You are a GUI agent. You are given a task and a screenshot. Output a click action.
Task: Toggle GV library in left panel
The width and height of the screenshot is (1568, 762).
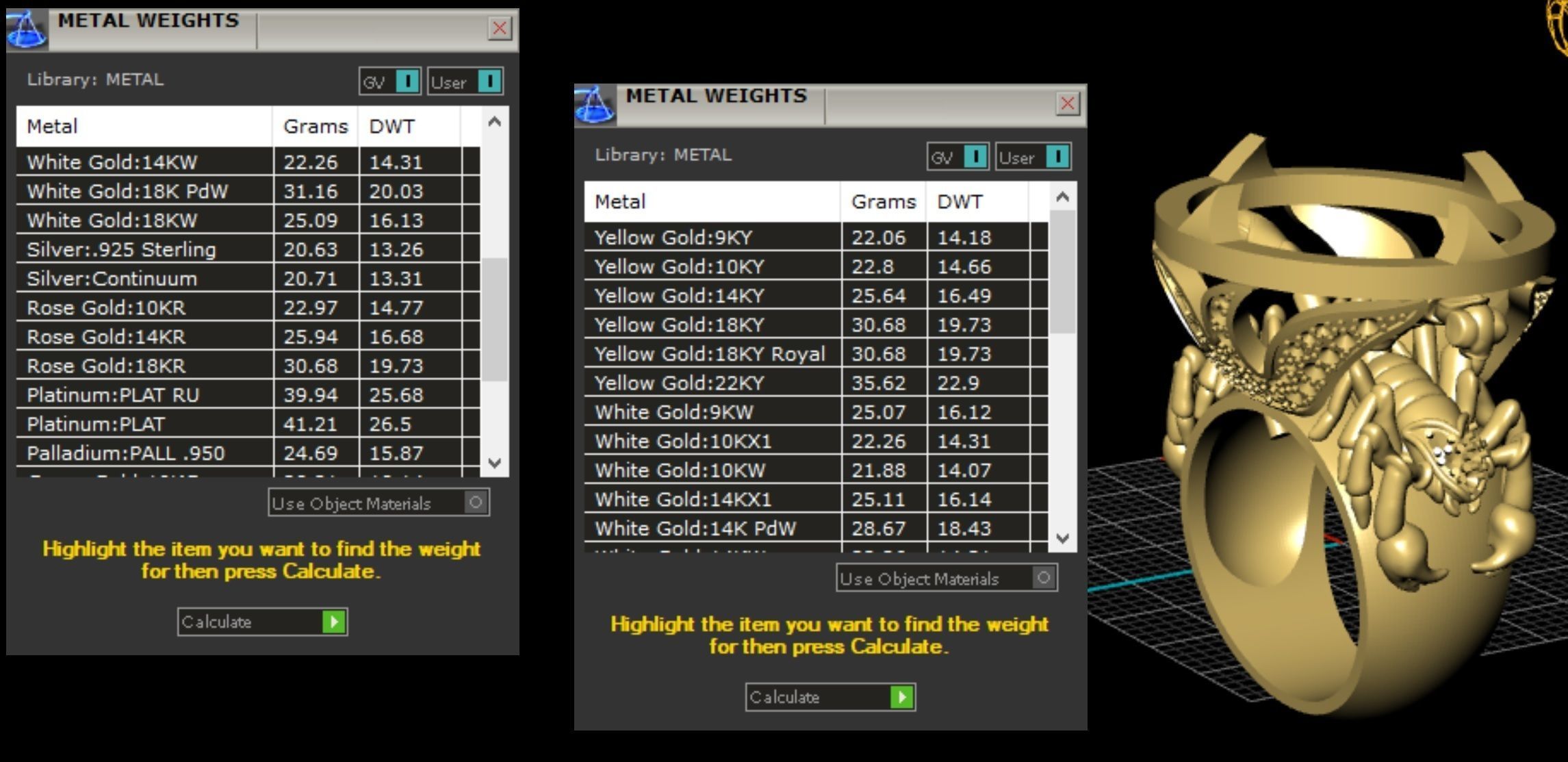[x=407, y=82]
